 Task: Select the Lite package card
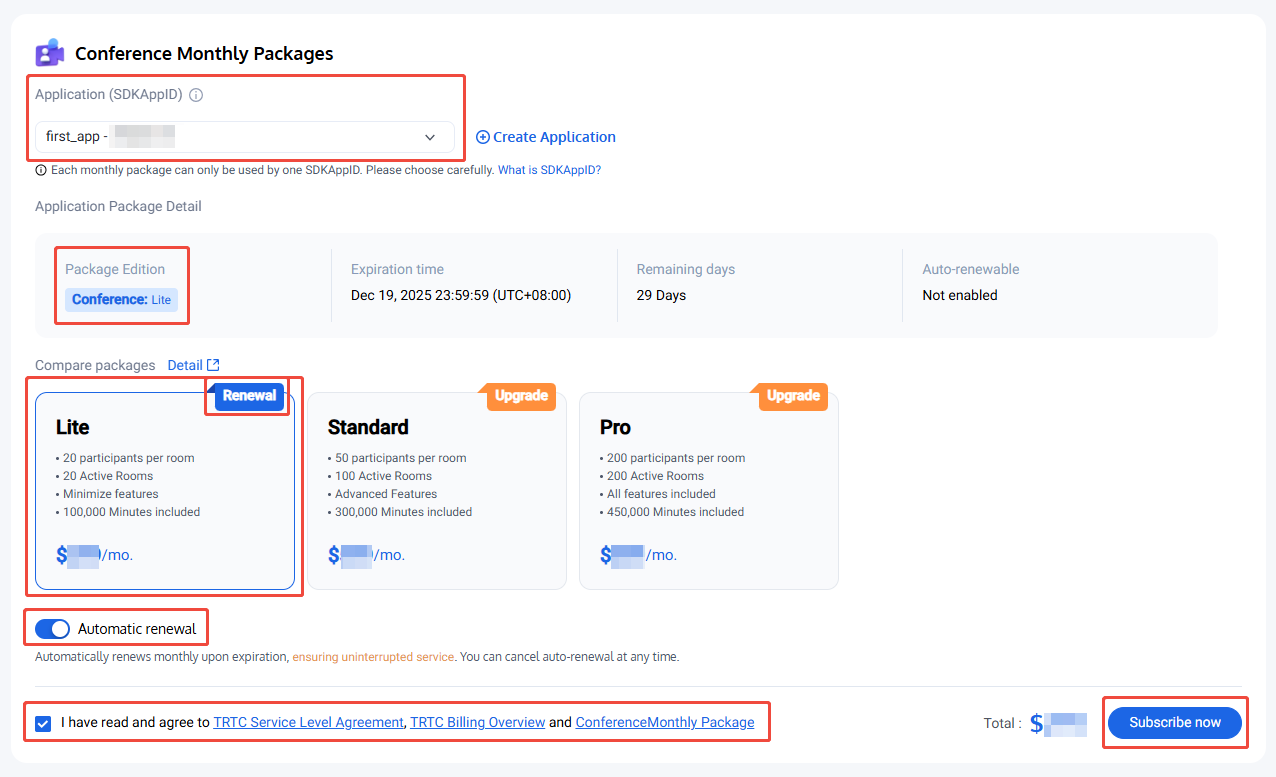pos(165,490)
